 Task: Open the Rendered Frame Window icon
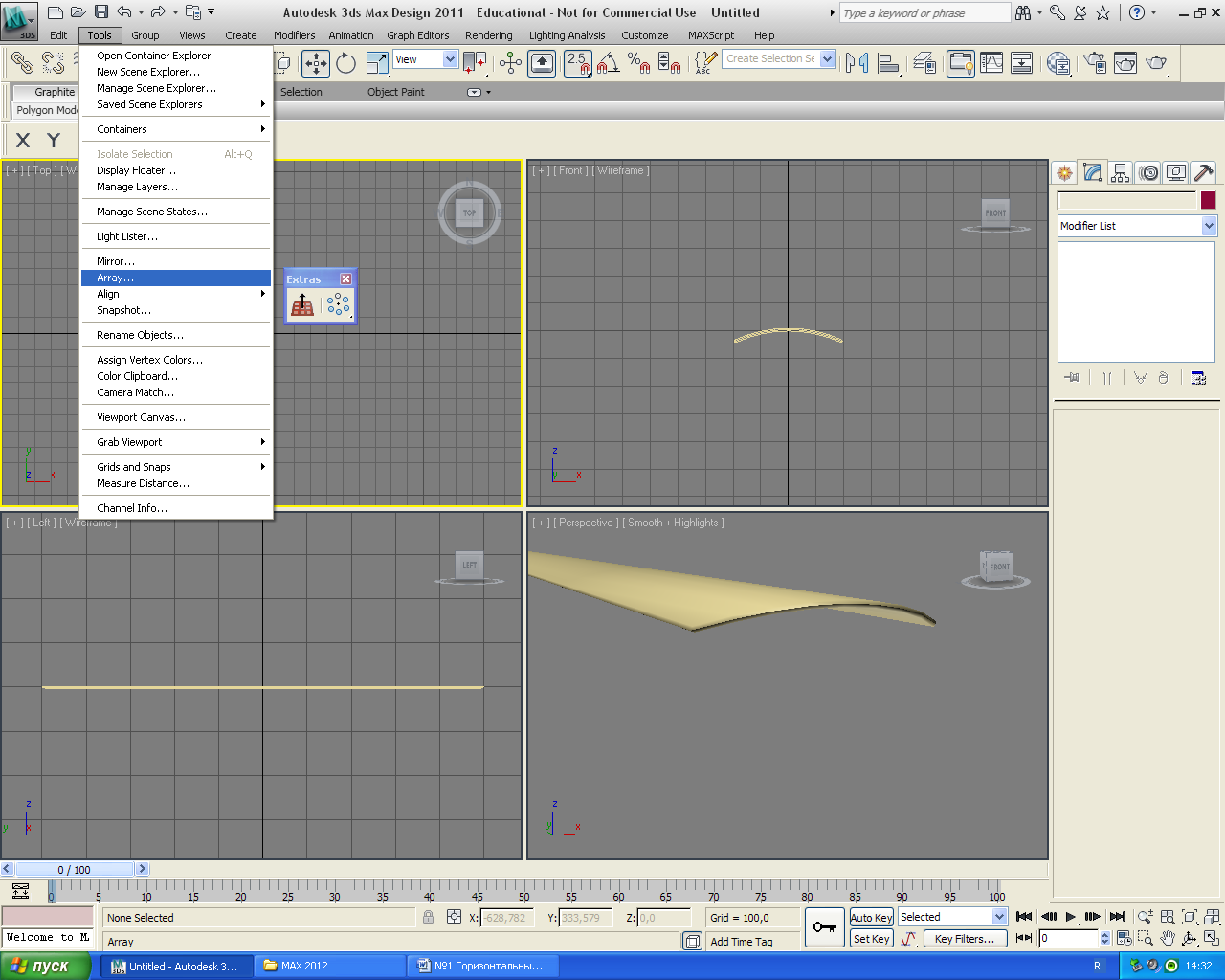pyautogui.click(x=1126, y=63)
